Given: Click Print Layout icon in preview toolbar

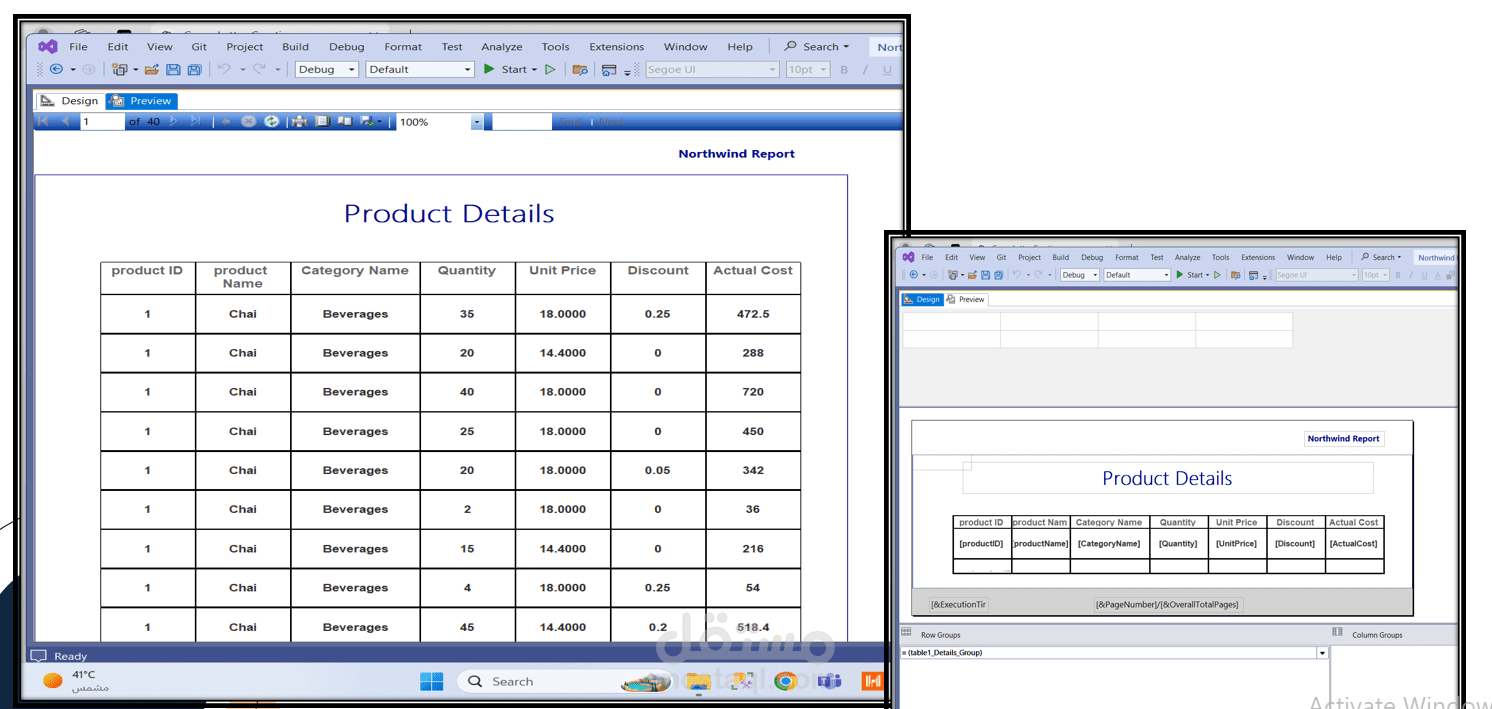Looking at the screenshot, I should (x=322, y=121).
